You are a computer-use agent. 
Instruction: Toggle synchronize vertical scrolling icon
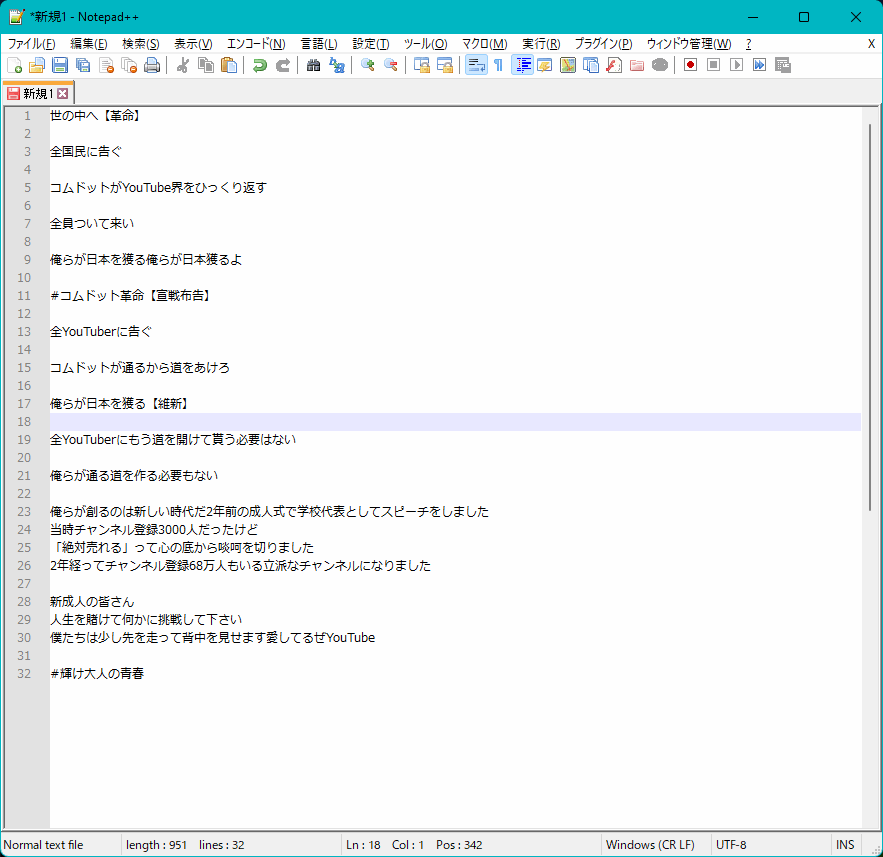click(x=421, y=65)
